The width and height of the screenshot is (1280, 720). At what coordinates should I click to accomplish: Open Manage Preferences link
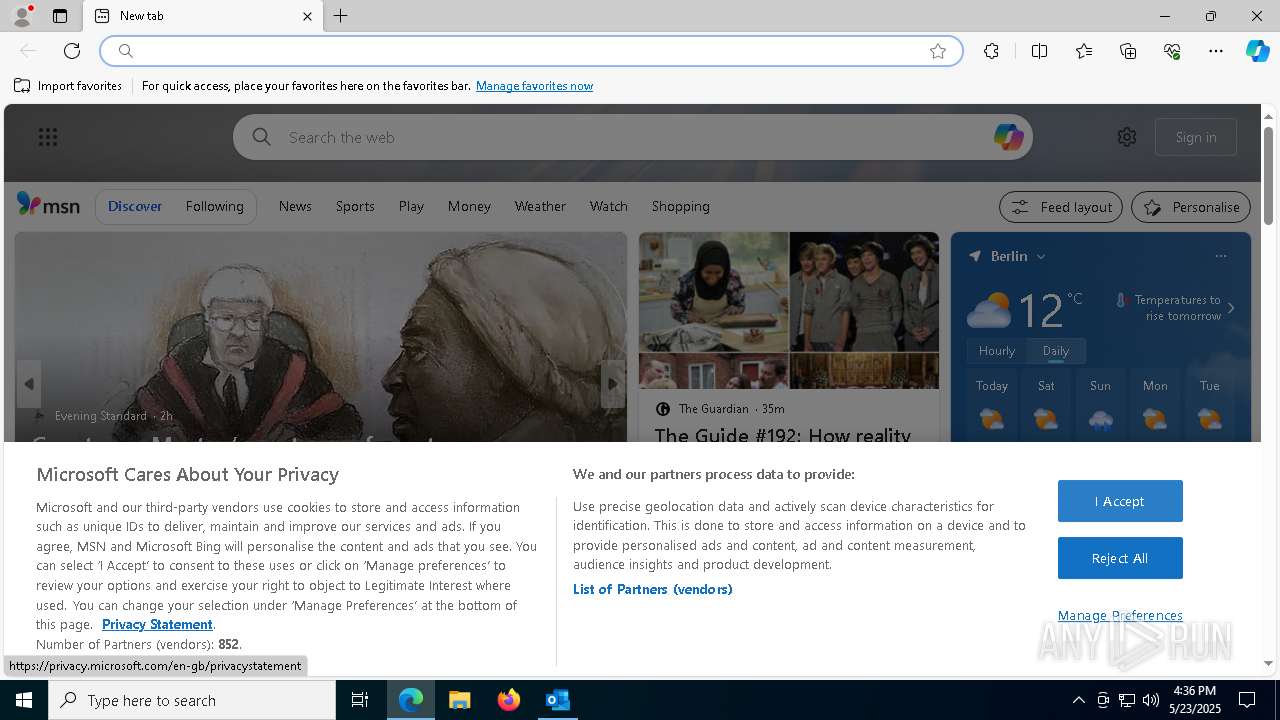1120,615
